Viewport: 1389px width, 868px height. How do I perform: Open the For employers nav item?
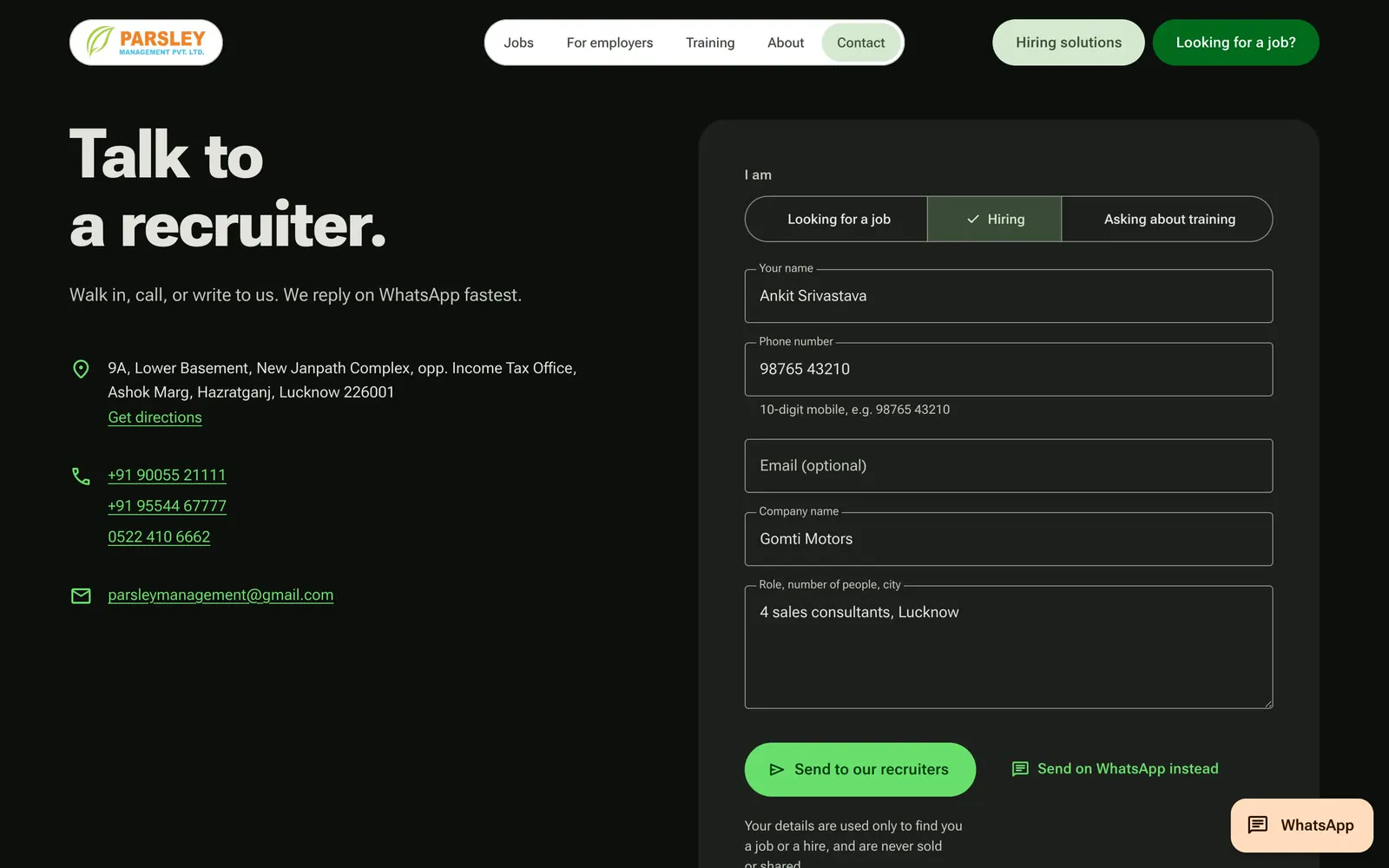pyautogui.click(x=610, y=43)
